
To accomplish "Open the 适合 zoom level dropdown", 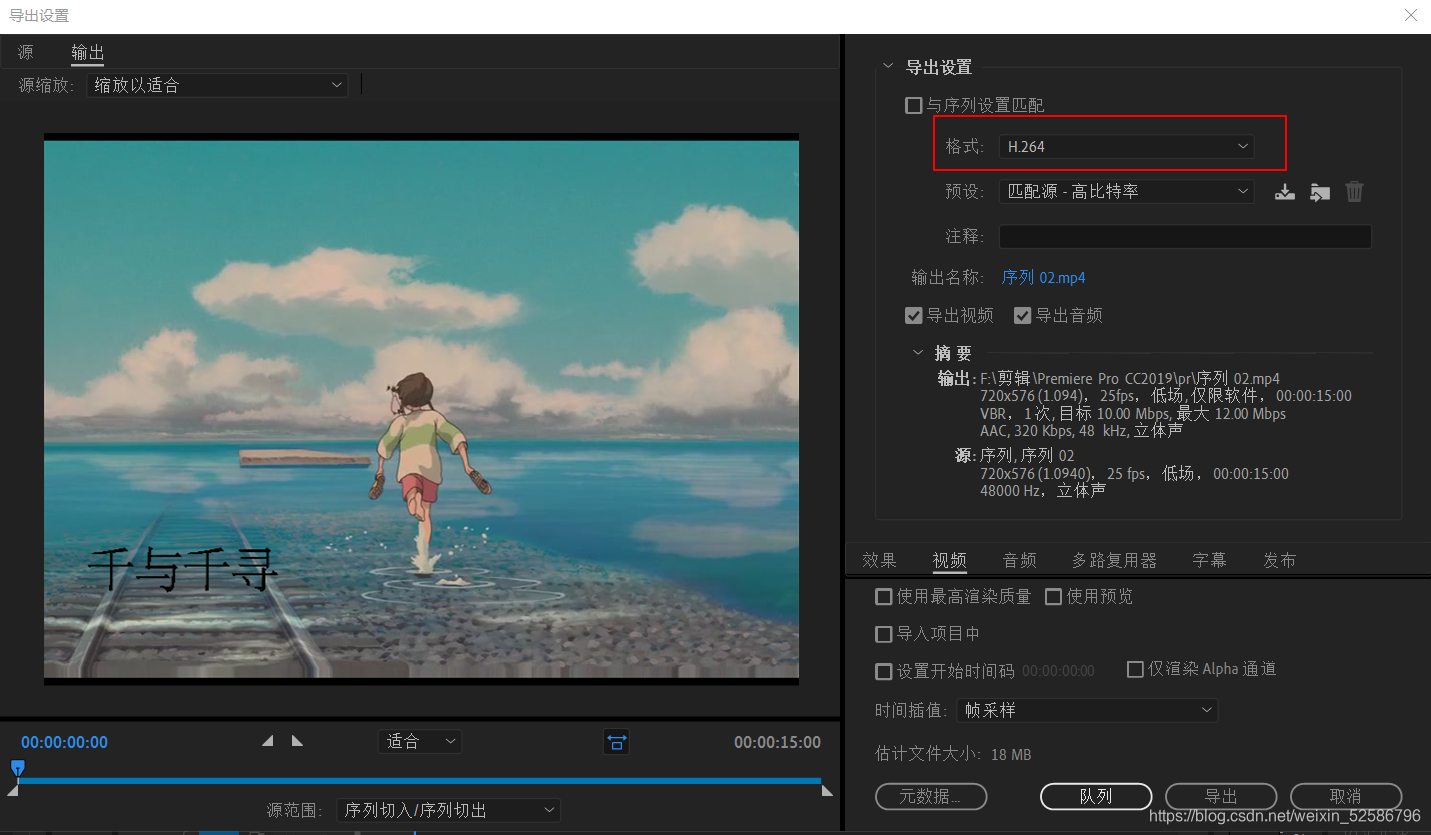I will coord(420,741).
